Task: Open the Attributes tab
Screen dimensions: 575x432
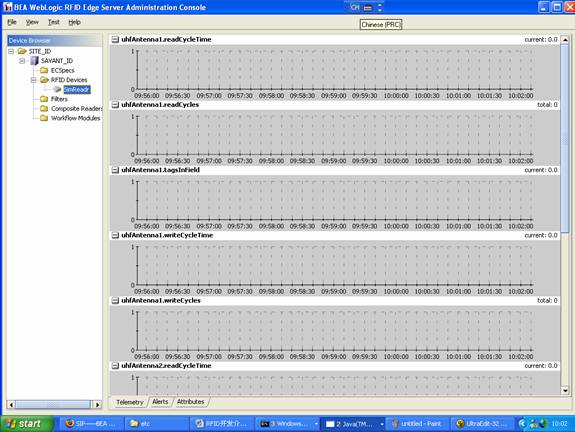Action: pos(190,402)
